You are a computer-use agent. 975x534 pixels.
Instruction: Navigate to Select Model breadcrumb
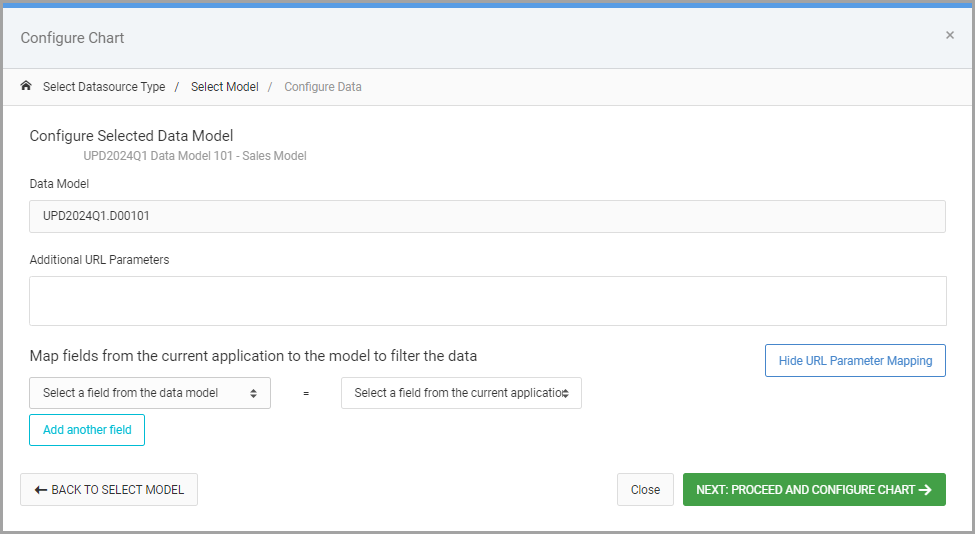224,87
